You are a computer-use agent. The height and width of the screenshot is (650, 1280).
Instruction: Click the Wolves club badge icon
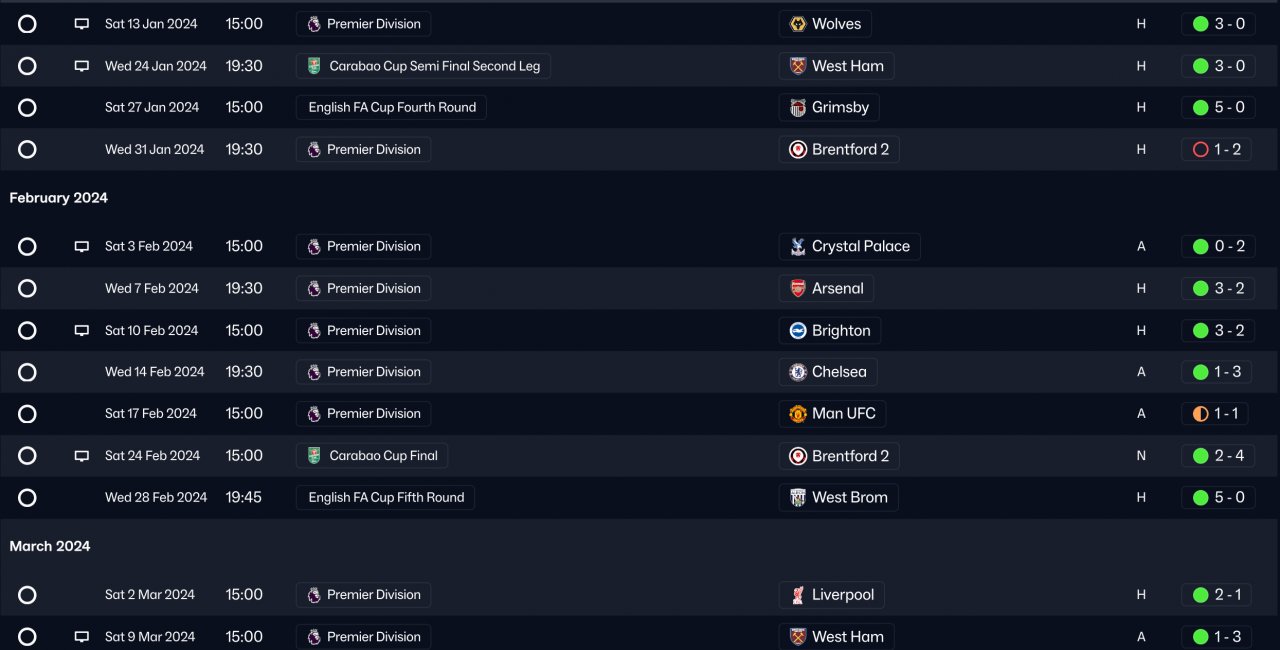pyautogui.click(x=798, y=24)
